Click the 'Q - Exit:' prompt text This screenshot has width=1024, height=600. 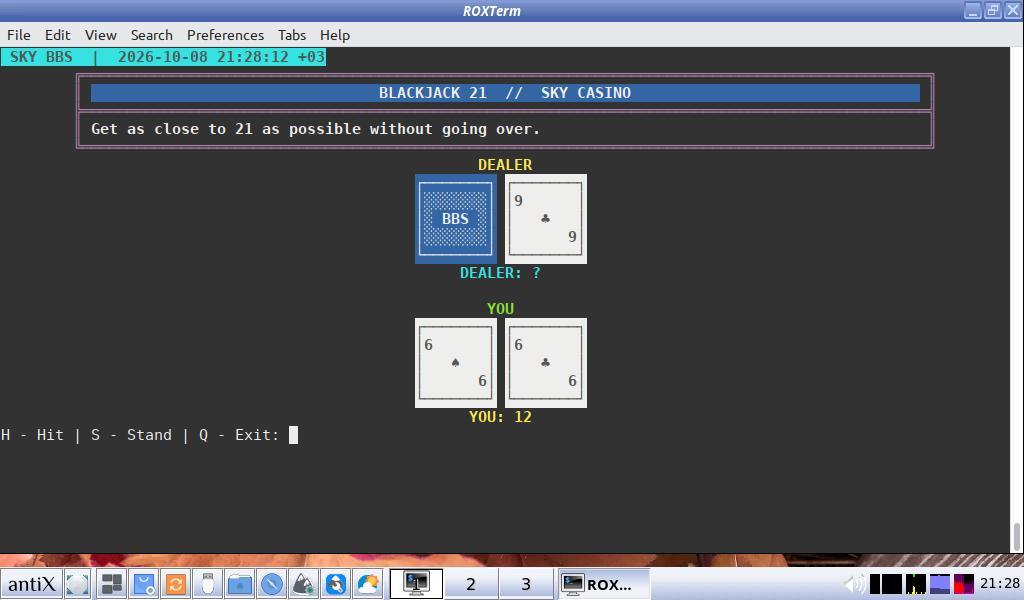coord(239,435)
